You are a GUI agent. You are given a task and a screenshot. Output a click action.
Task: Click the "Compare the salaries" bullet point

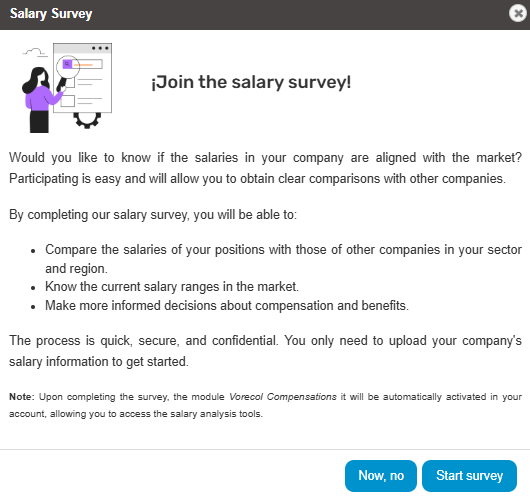pyautogui.click(x=283, y=259)
